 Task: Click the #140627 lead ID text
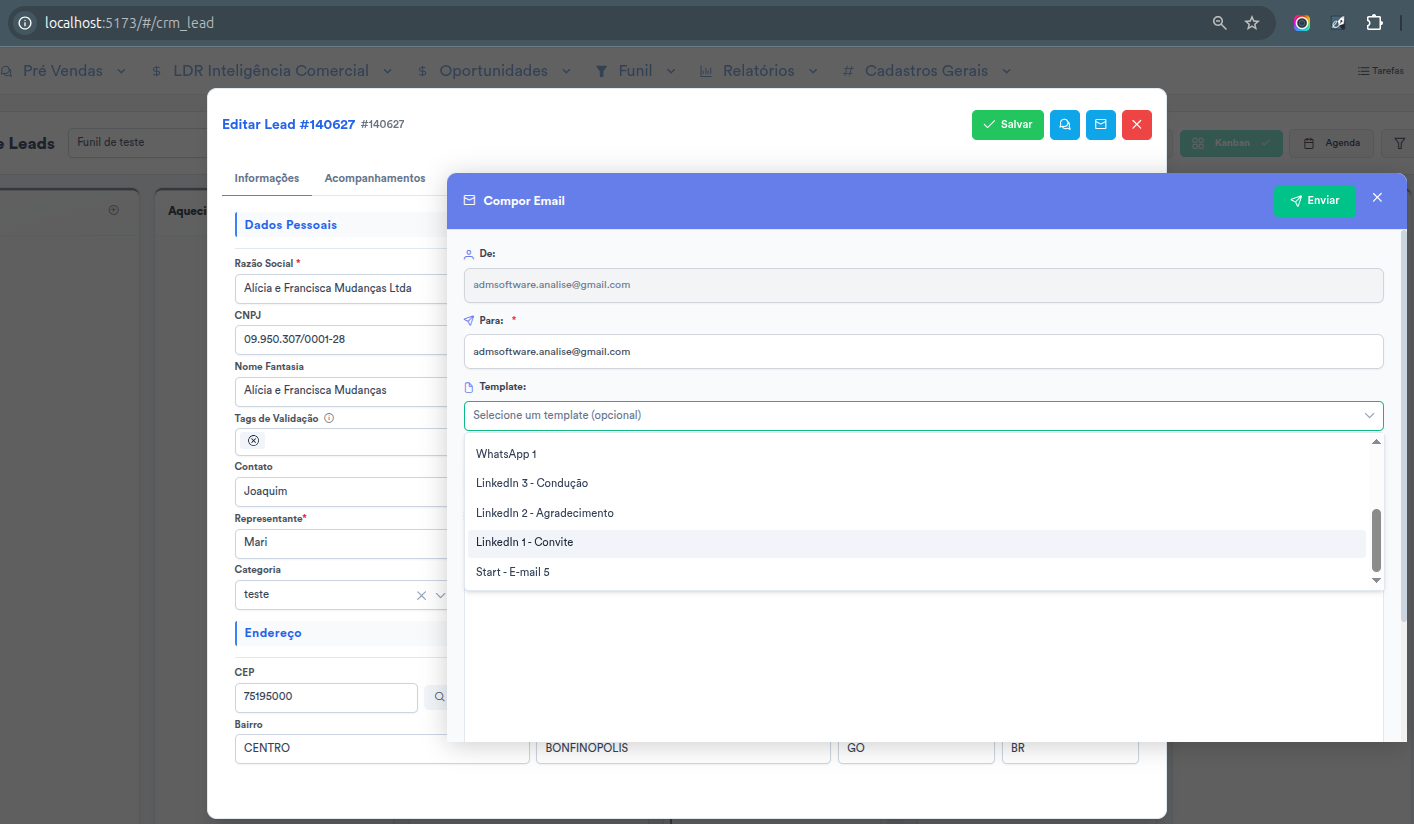[382, 124]
